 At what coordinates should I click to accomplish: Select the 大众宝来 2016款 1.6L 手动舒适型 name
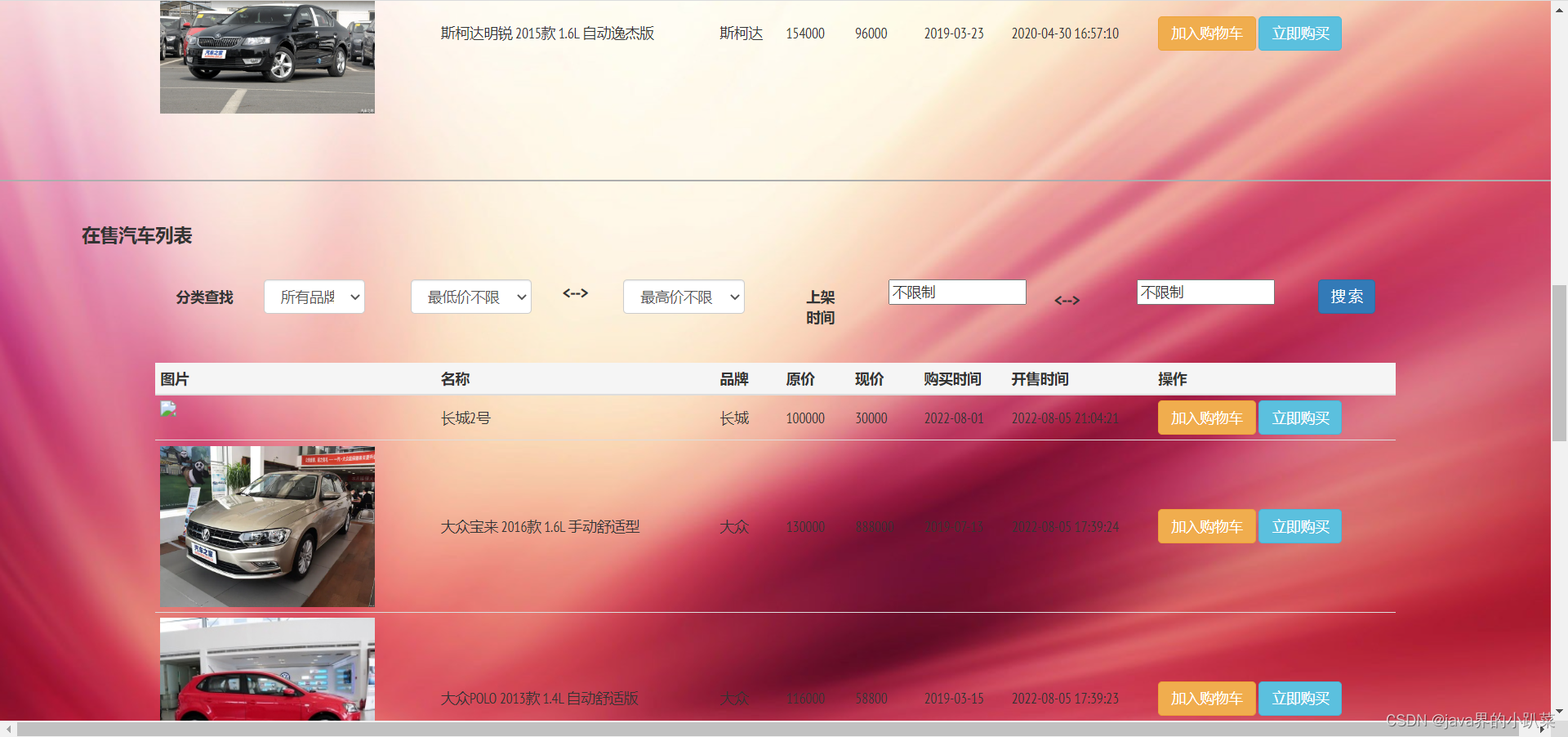(x=541, y=527)
